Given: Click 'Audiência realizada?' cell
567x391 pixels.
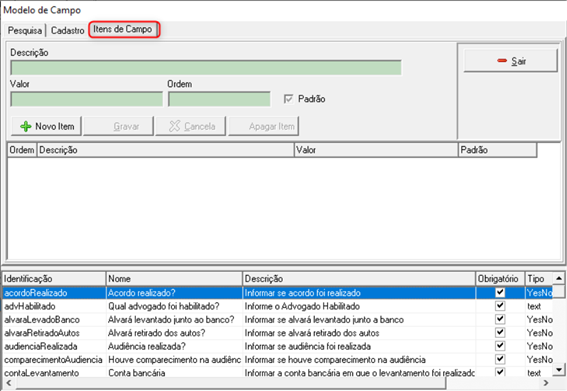Looking at the screenshot, I should point(174,347).
